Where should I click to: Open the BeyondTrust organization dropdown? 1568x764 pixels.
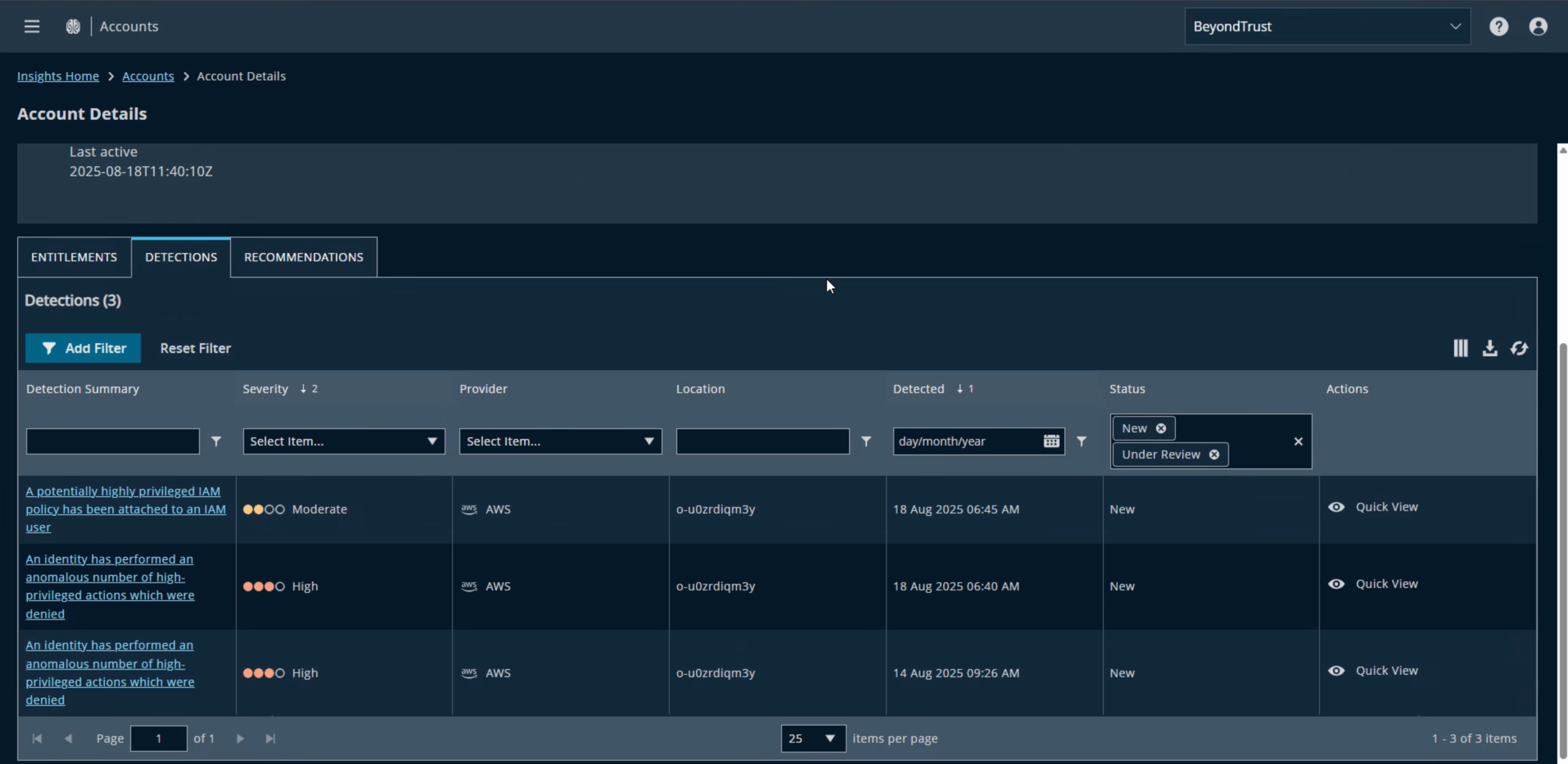[x=1327, y=26]
